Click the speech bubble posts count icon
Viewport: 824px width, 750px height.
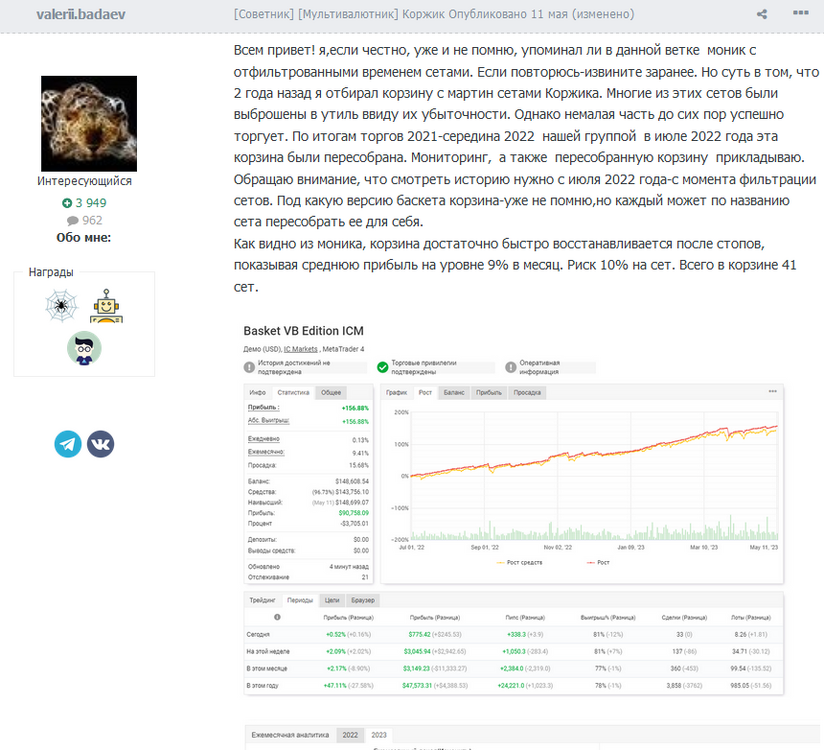point(73,221)
